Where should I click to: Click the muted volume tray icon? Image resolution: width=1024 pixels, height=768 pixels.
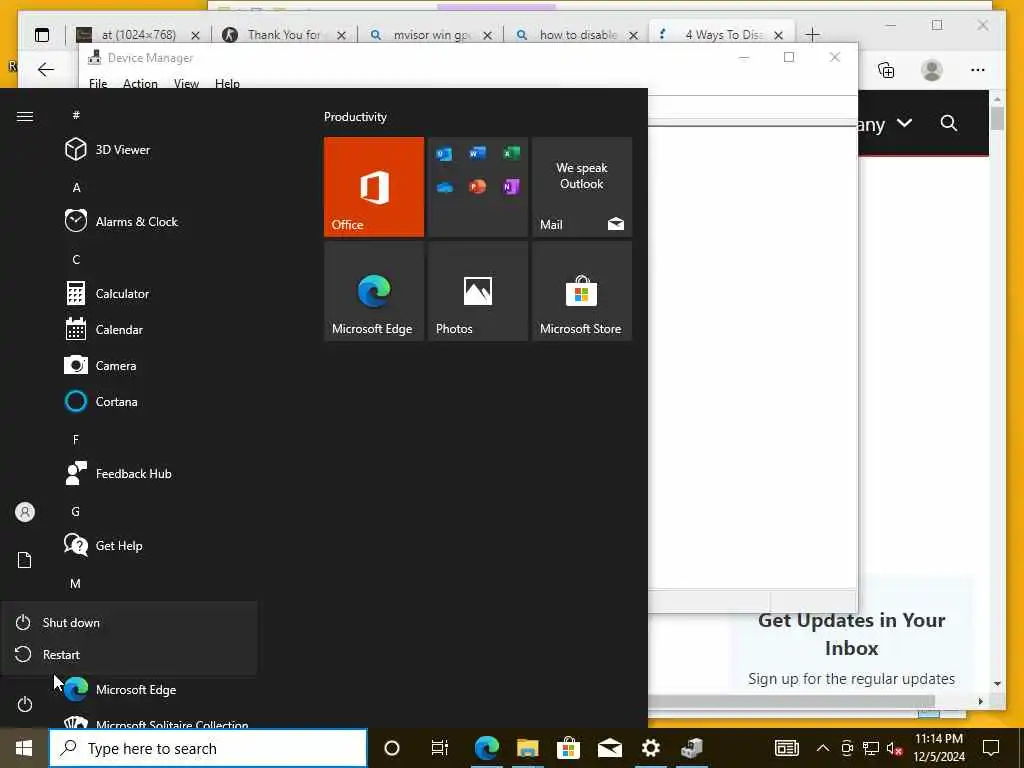pyautogui.click(x=894, y=748)
